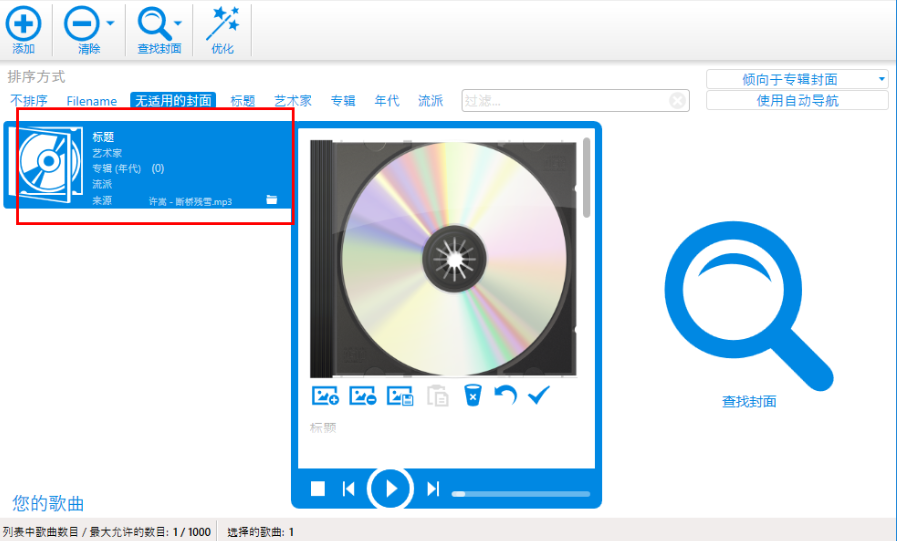The height and width of the screenshot is (541, 899).
Task: Click the 标题 field in detail panel
Action: pyautogui.click(x=323, y=428)
